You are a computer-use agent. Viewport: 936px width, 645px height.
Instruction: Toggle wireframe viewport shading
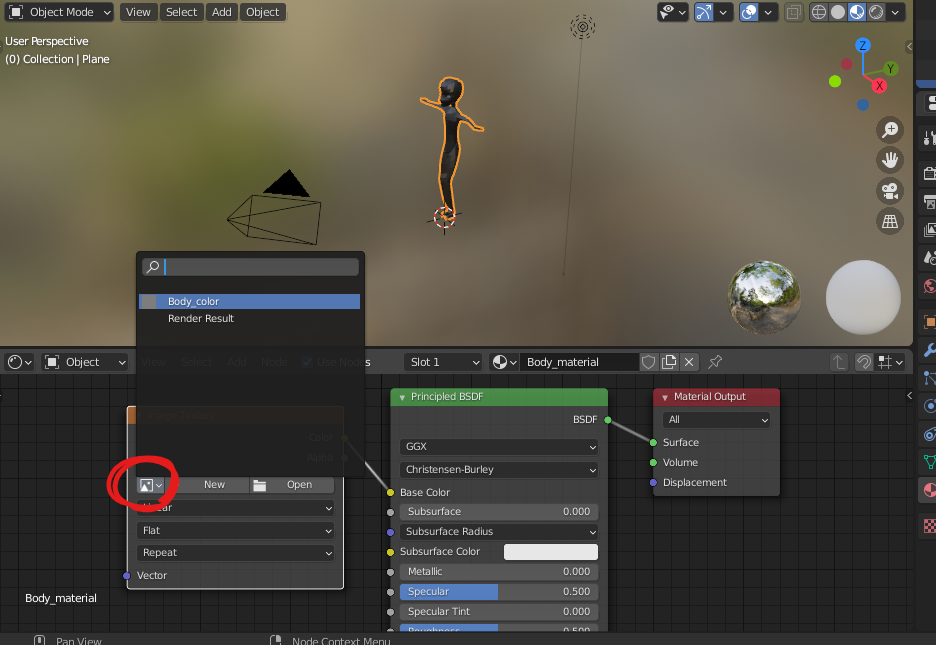[819, 12]
